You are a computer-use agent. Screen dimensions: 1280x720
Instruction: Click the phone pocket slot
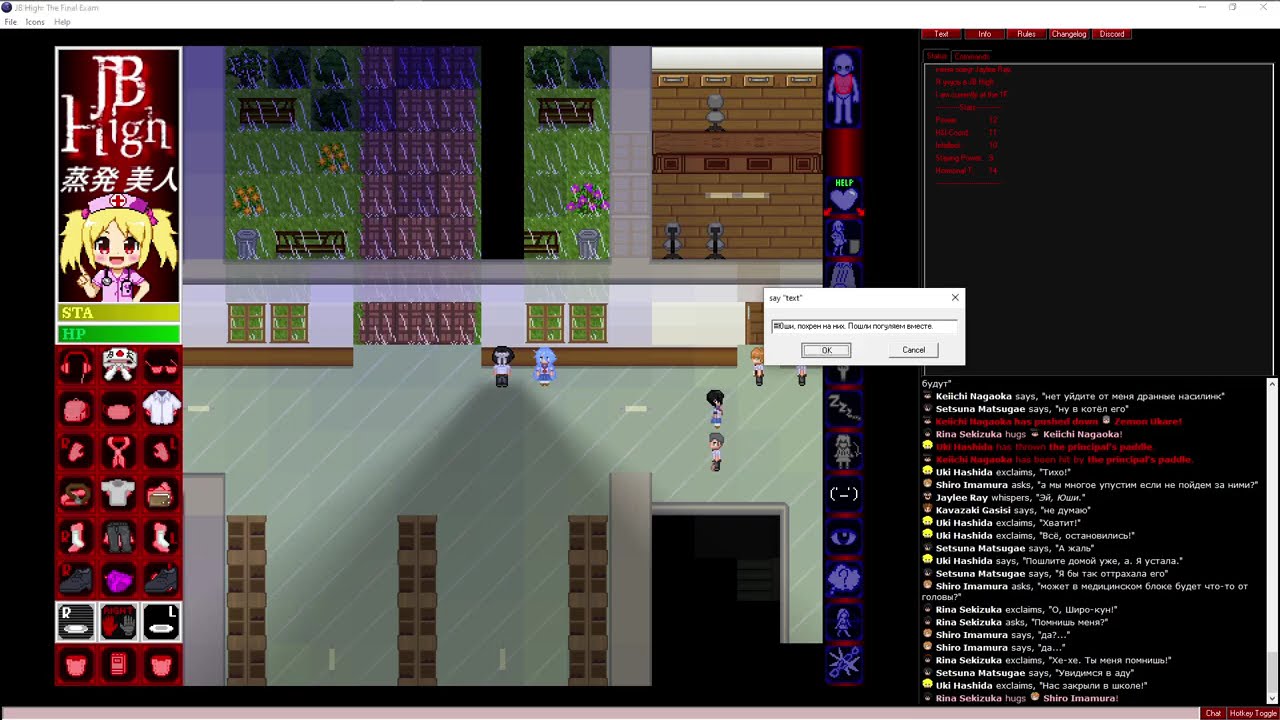pyautogui.click(x=119, y=664)
